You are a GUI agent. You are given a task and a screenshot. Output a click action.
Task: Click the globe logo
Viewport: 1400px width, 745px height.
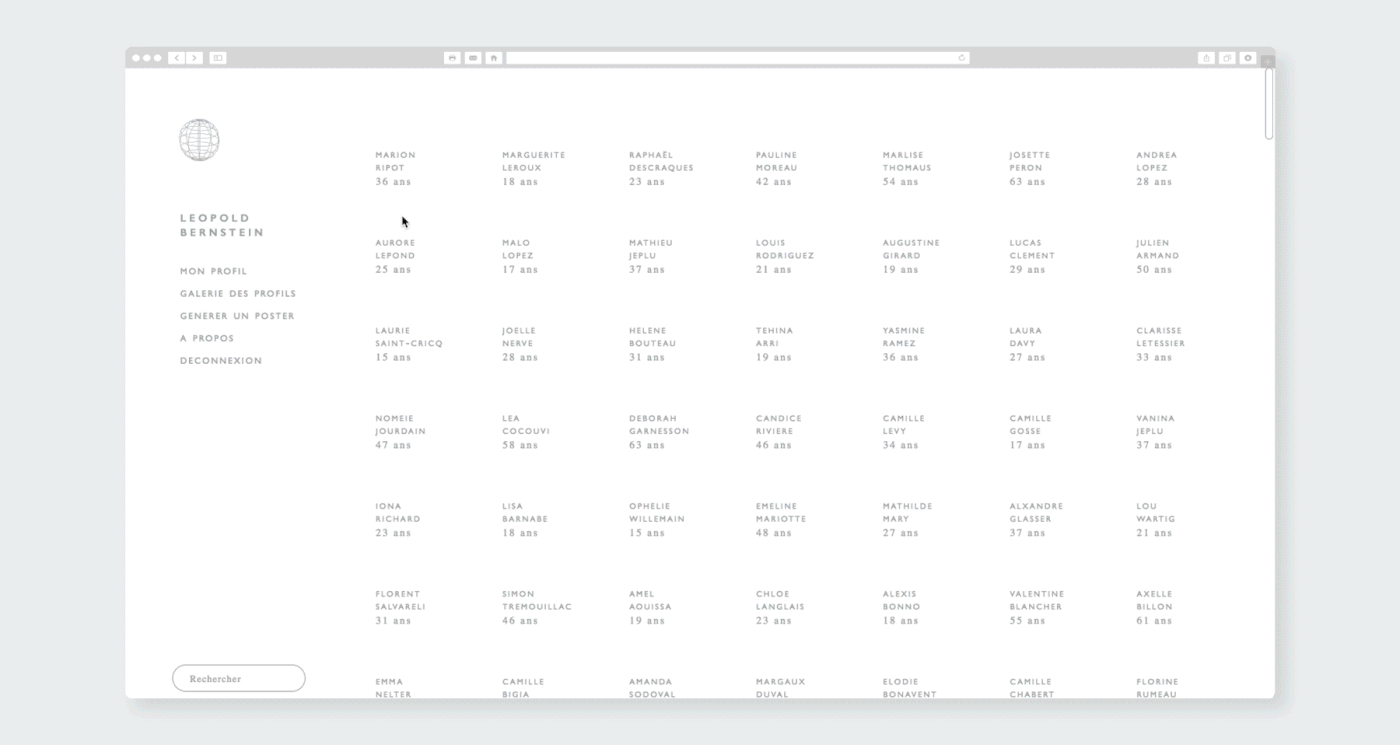(199, 140)
